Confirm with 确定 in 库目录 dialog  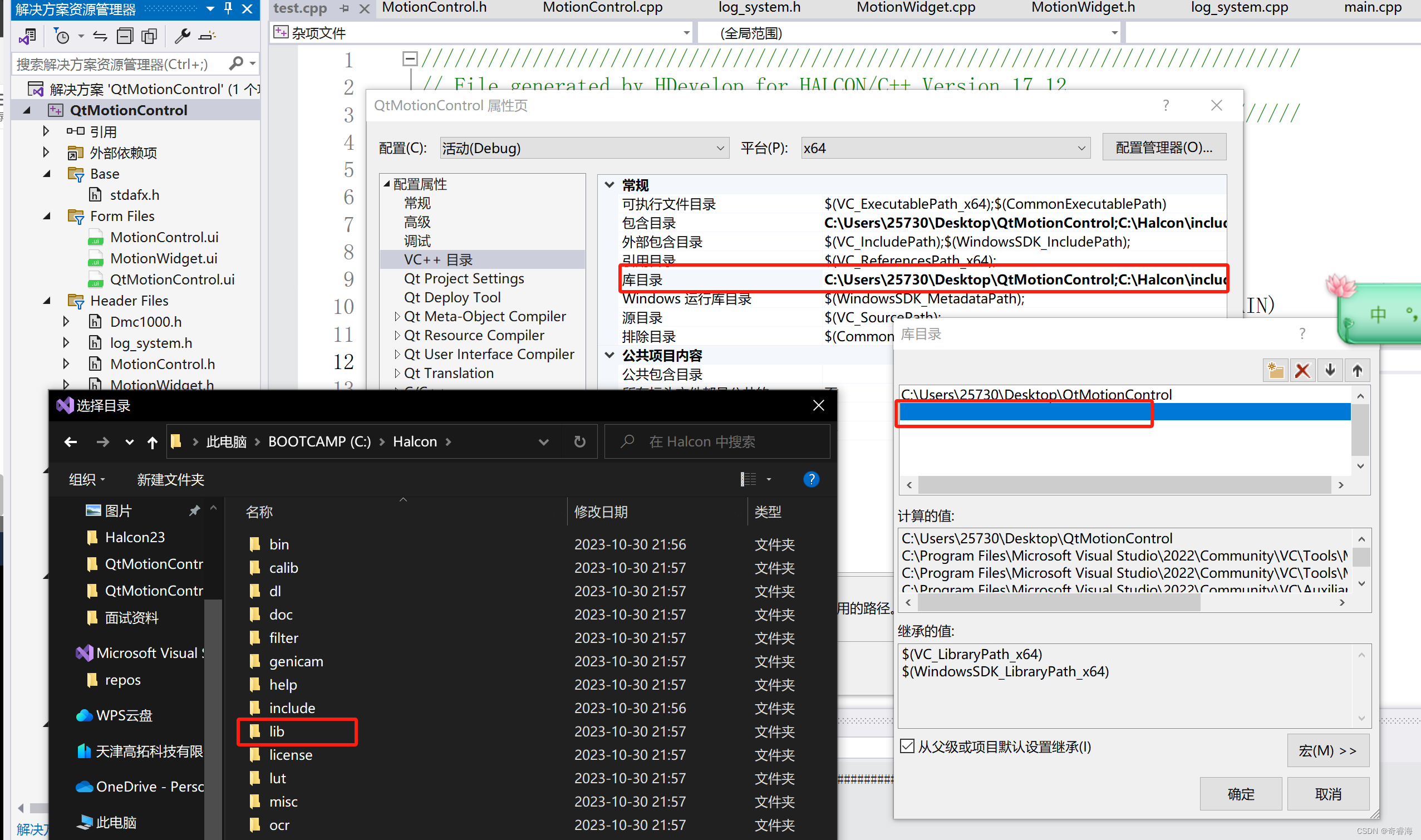[x=1241, y=793]
